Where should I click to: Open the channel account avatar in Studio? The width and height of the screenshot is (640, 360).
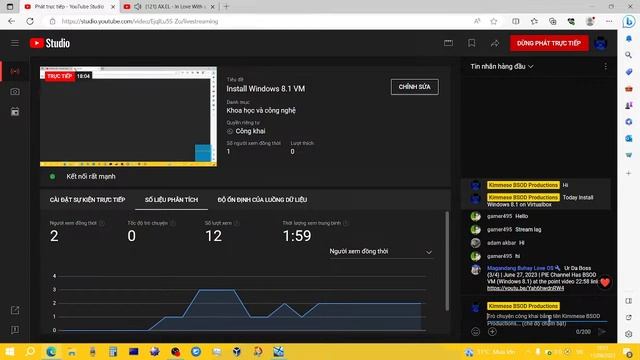click(600, 43)
